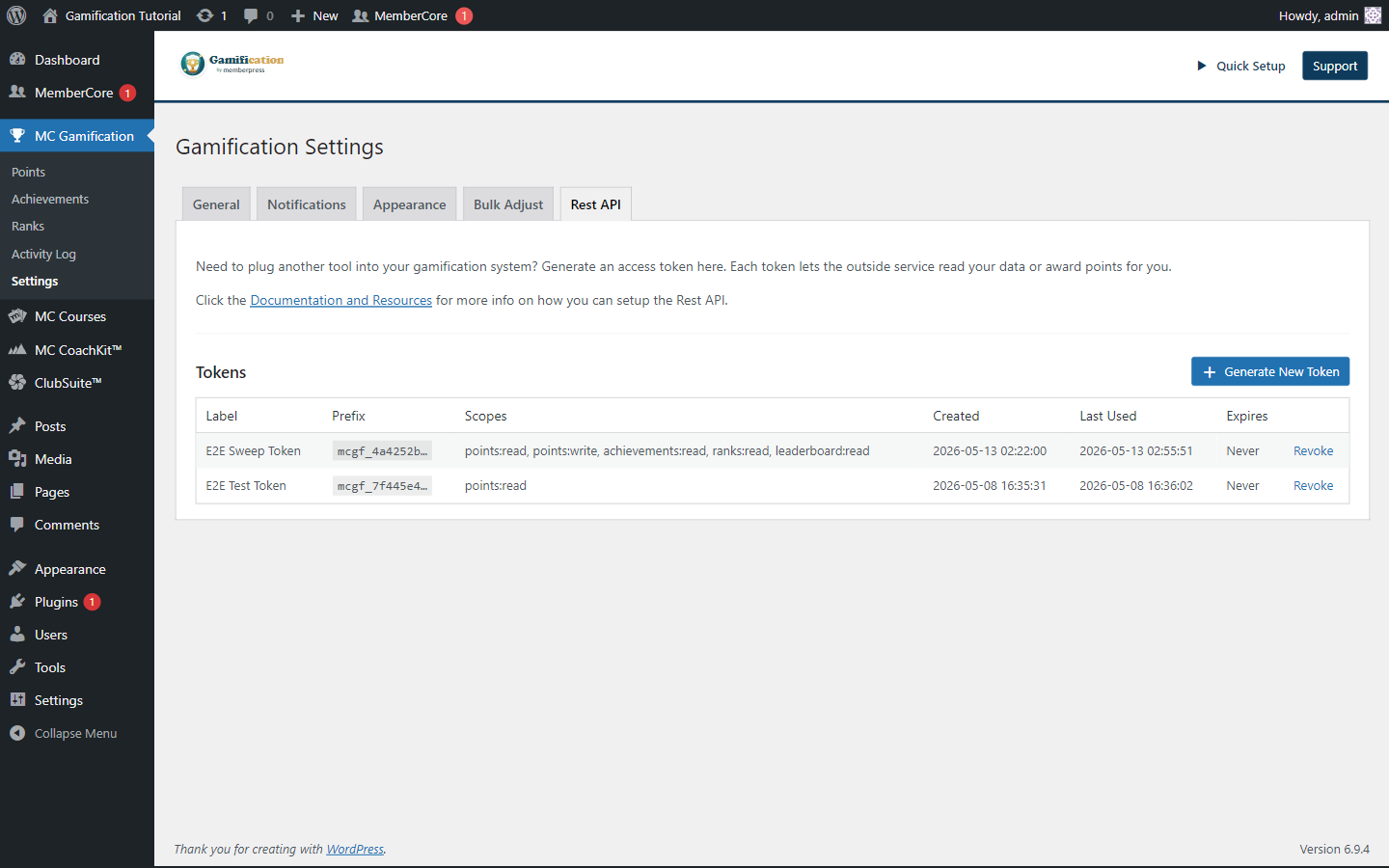The image size is (1389, 868).
Task: Click the Comments sidebar icon
Action: click(x=17, y=524)
